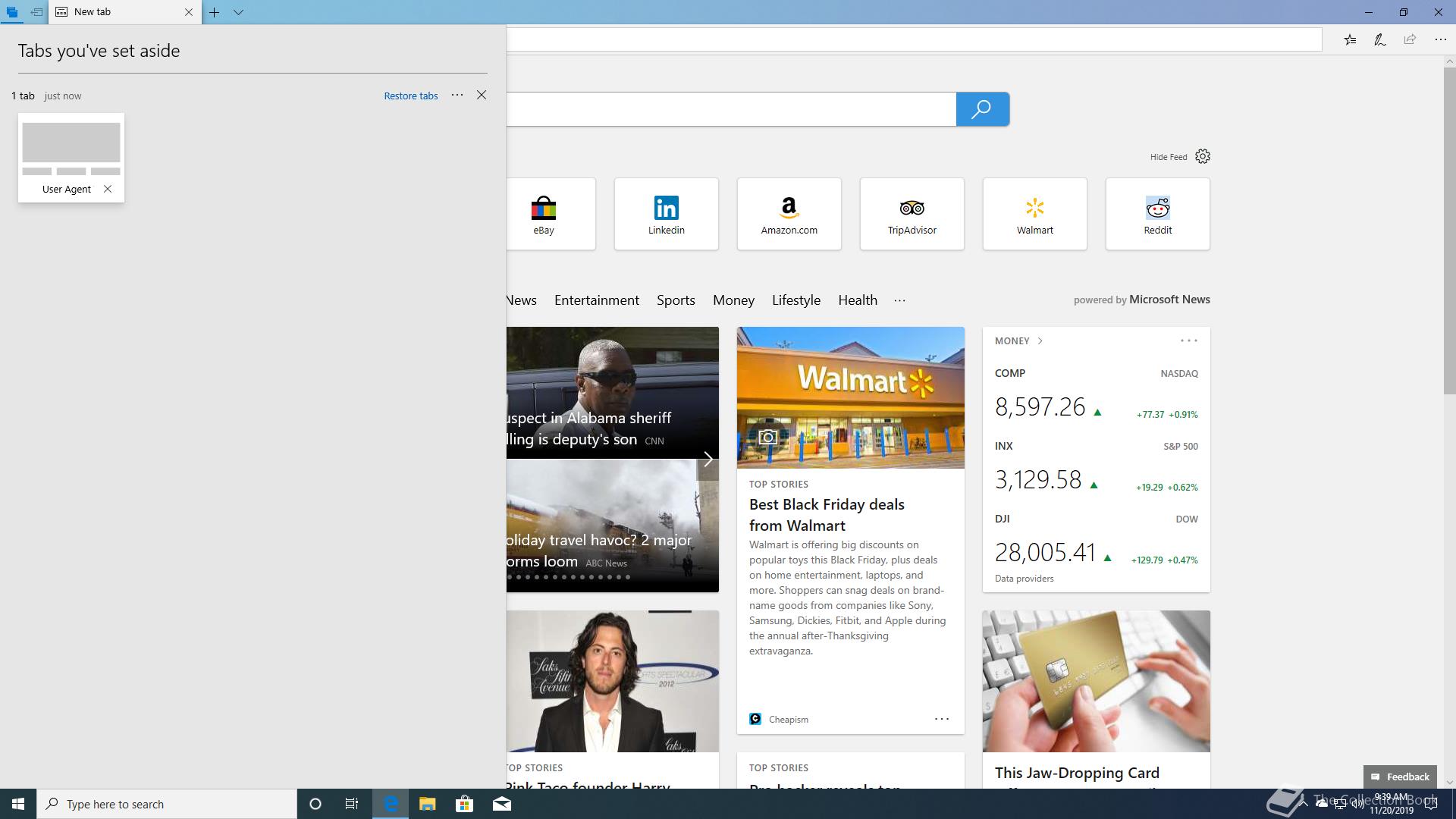Open MONEY card options ellipsis
This screenshot has width=1456, height=819.
1189,341
